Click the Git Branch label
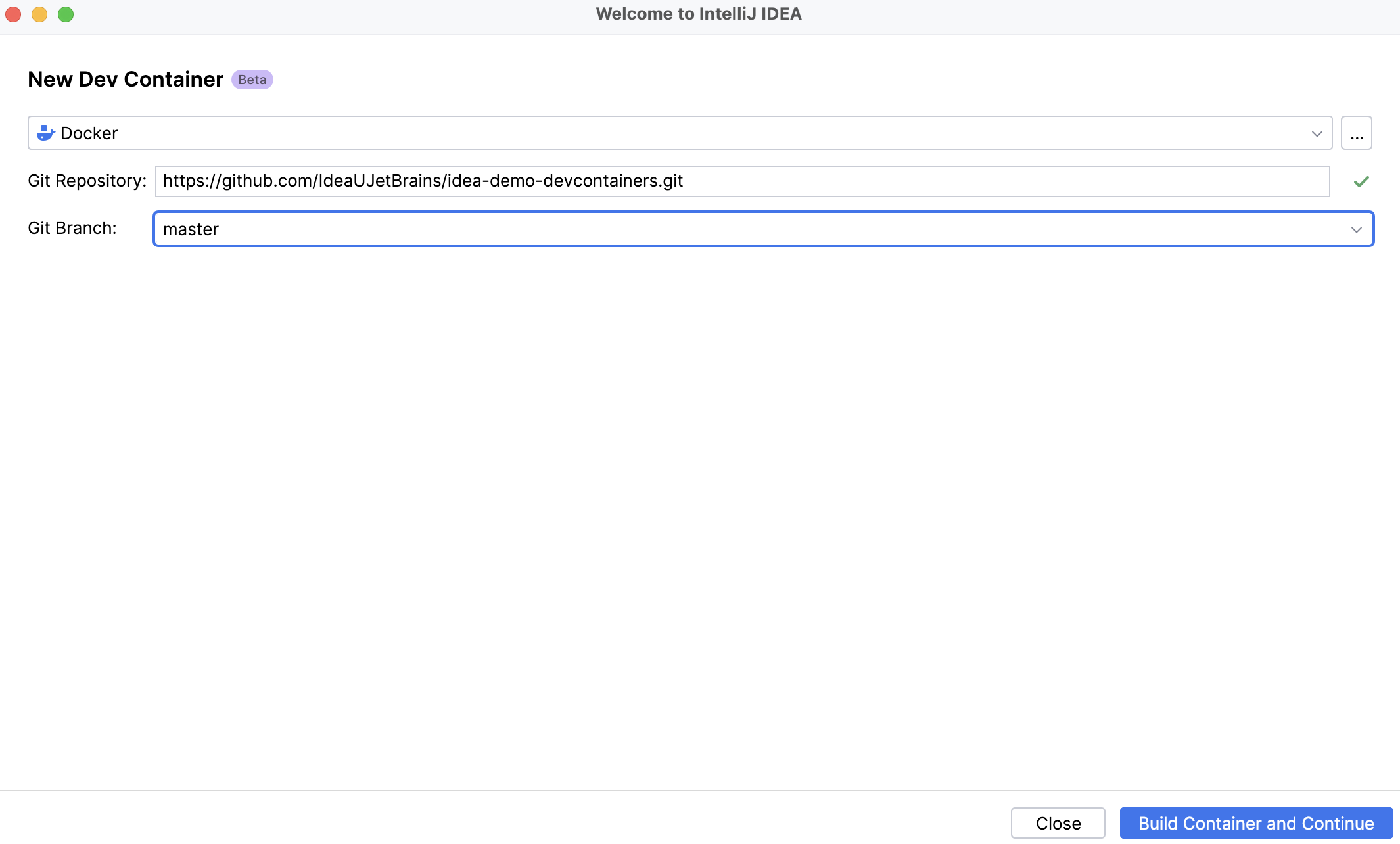The height and width of the screenshot is (844, 1400). (x=72, y=228)
